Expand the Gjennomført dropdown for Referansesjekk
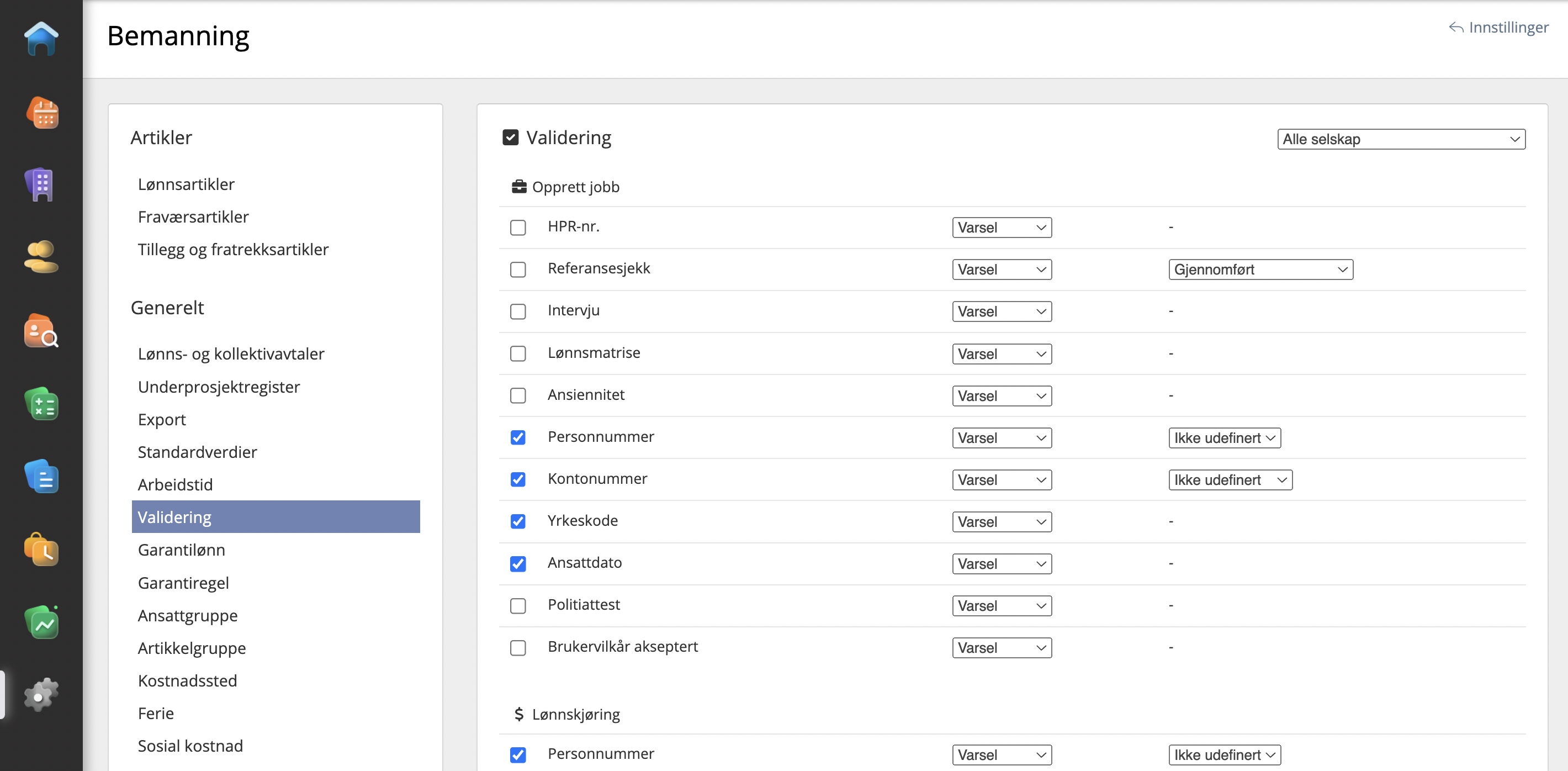The width and height of the screenshot is (1568, 771). [x=1260, y=270]
